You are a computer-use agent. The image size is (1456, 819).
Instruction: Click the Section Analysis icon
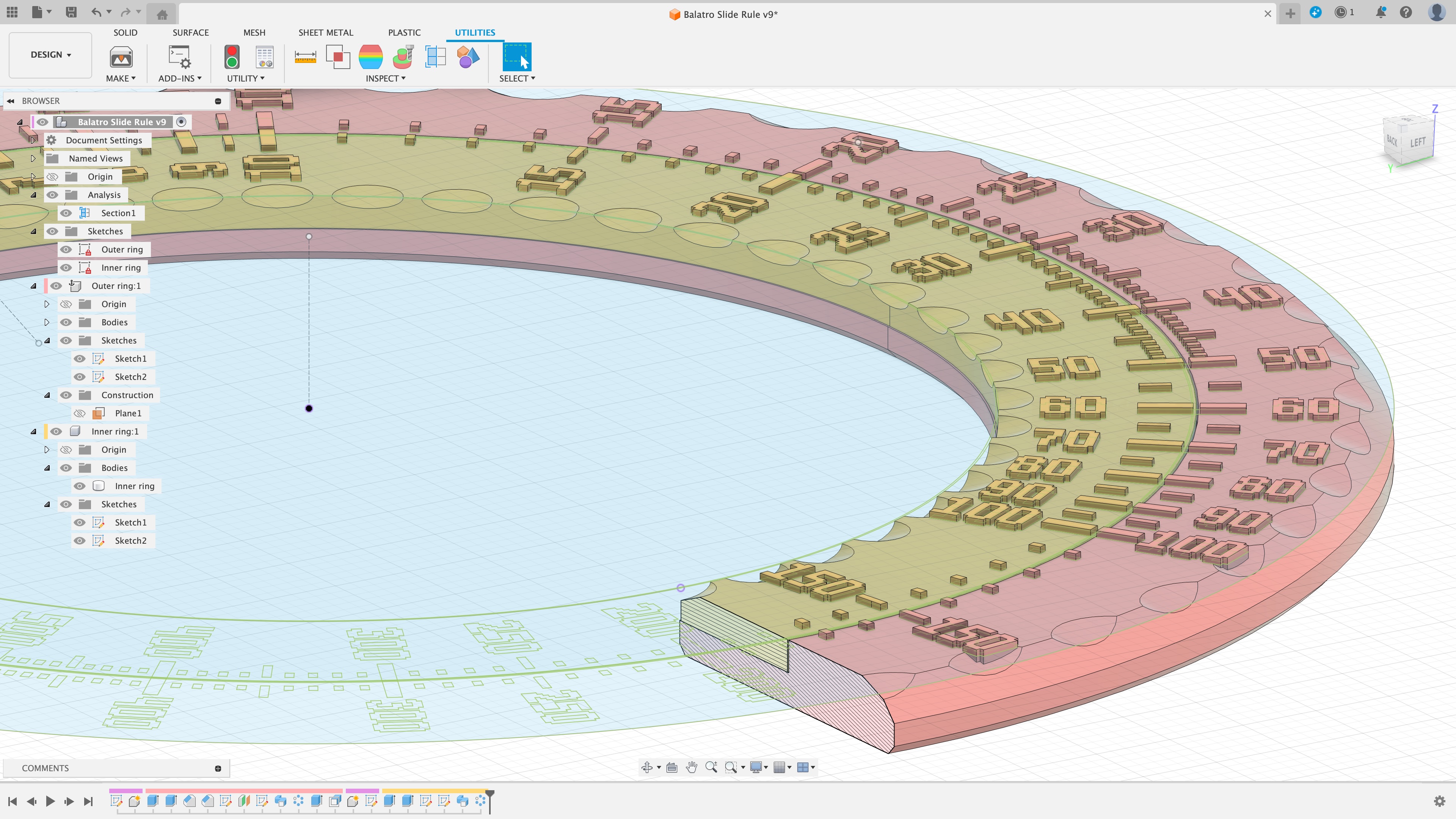435,56
